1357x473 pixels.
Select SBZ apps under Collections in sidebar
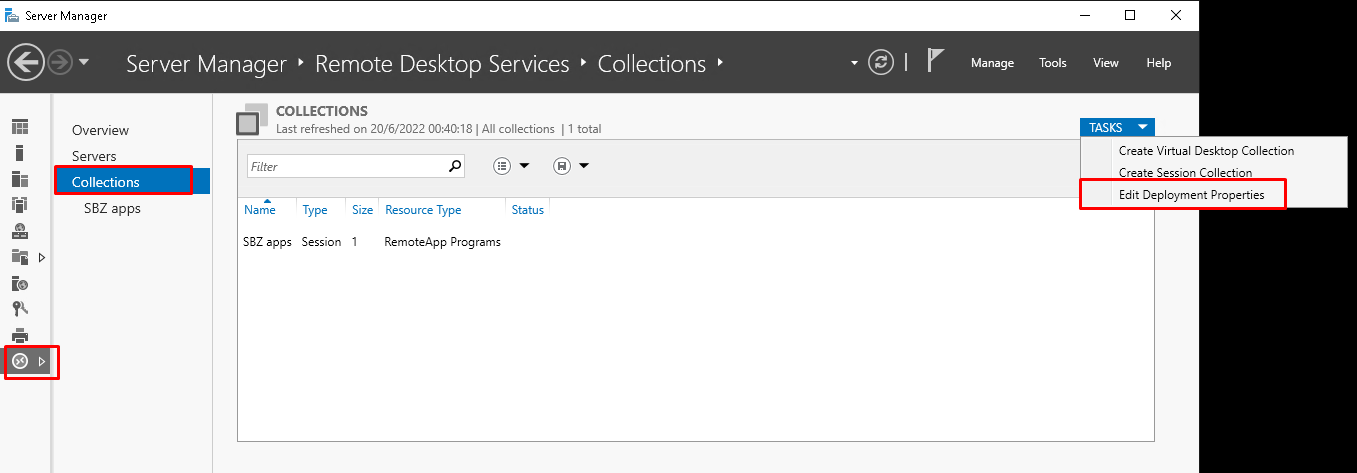(112, 208)
